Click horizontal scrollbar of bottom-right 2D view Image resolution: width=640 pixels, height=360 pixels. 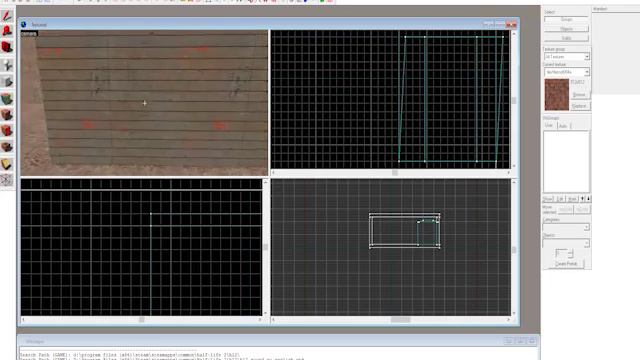pyautogui.click(x=391, y=320)
